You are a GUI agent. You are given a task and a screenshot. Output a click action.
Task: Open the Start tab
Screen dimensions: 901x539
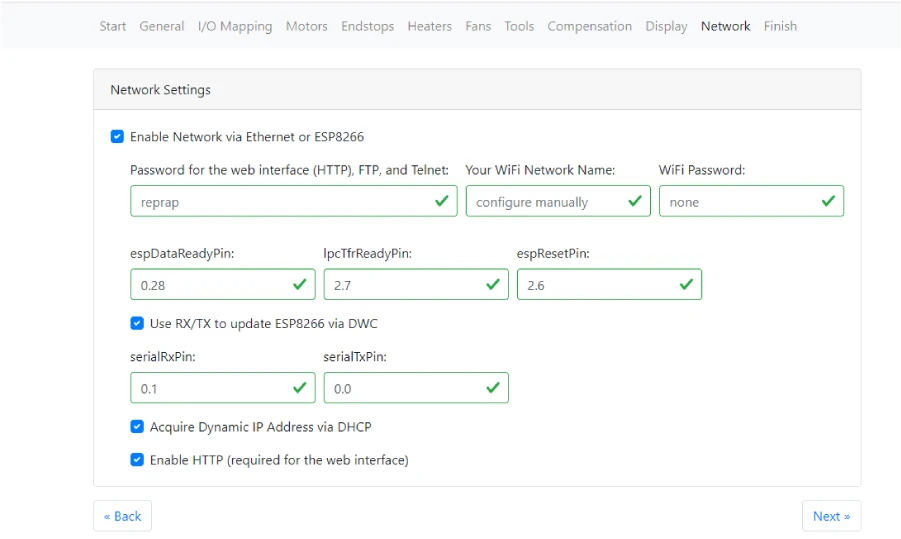click(113, 26)
